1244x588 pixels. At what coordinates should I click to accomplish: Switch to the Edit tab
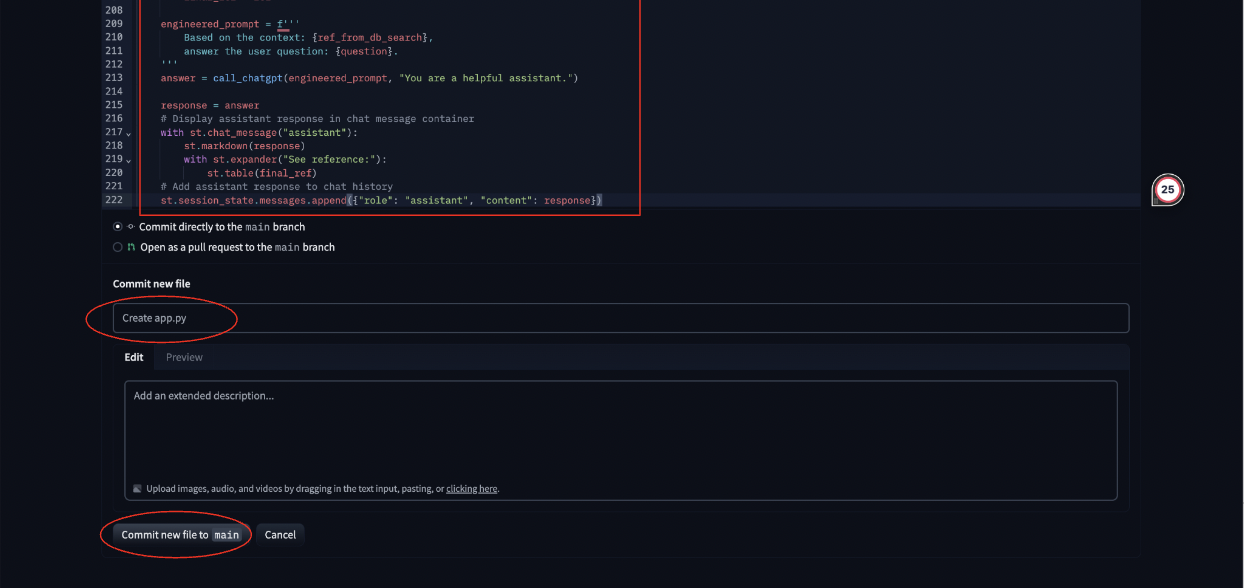[x=134, y=357]
